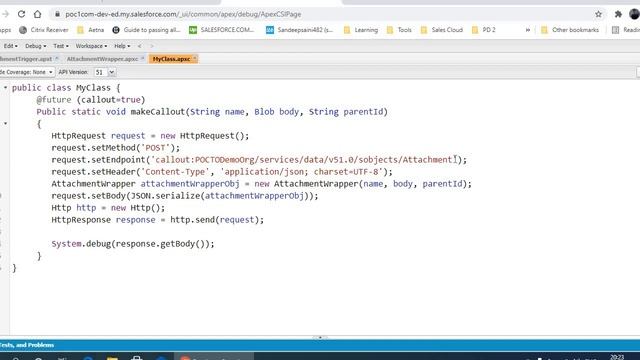Viewport: 640px width, 360px height.
Task: Open the Learning bookmarks folder
Action: tap(361, 30)
